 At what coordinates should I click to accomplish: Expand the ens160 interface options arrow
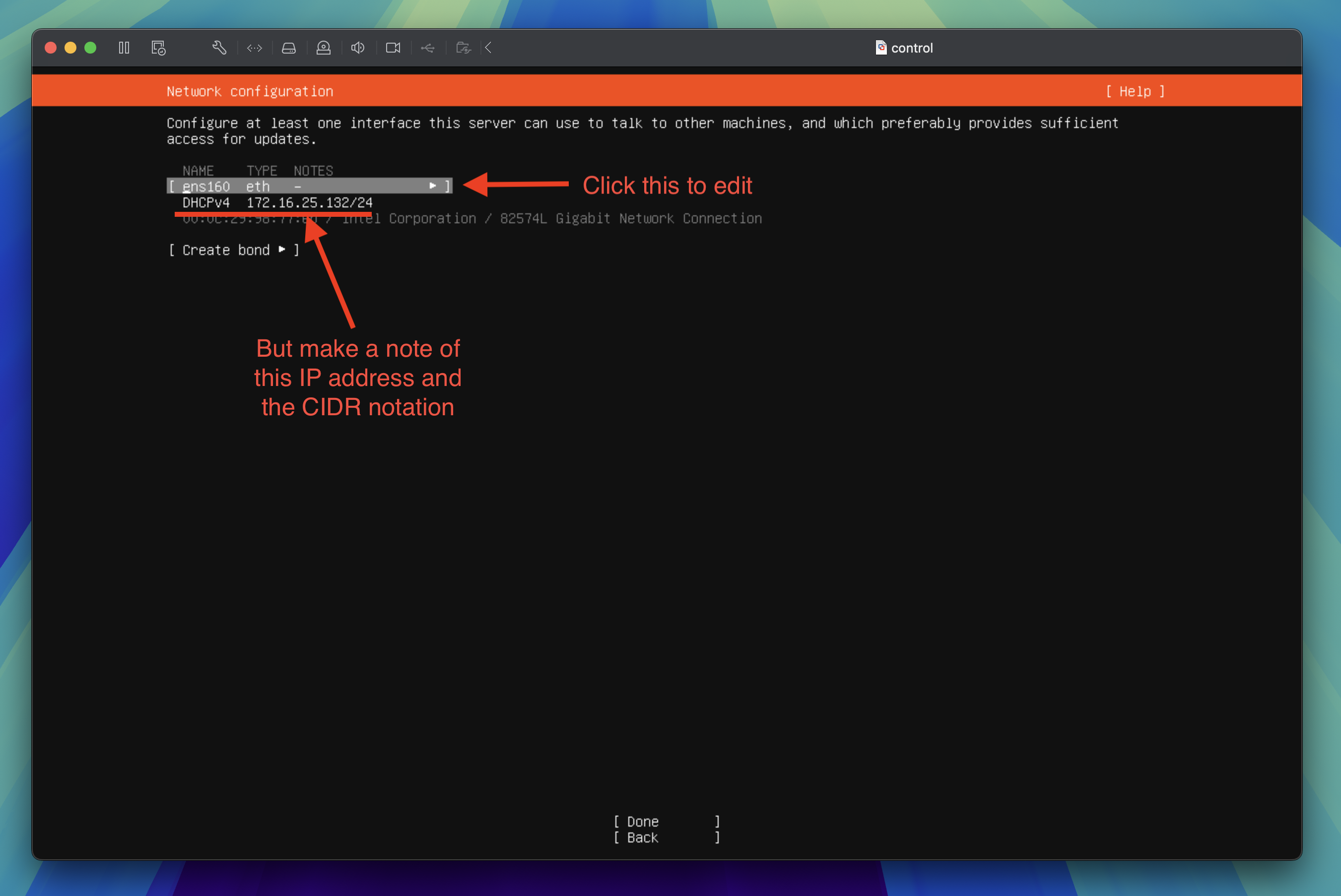433,186
